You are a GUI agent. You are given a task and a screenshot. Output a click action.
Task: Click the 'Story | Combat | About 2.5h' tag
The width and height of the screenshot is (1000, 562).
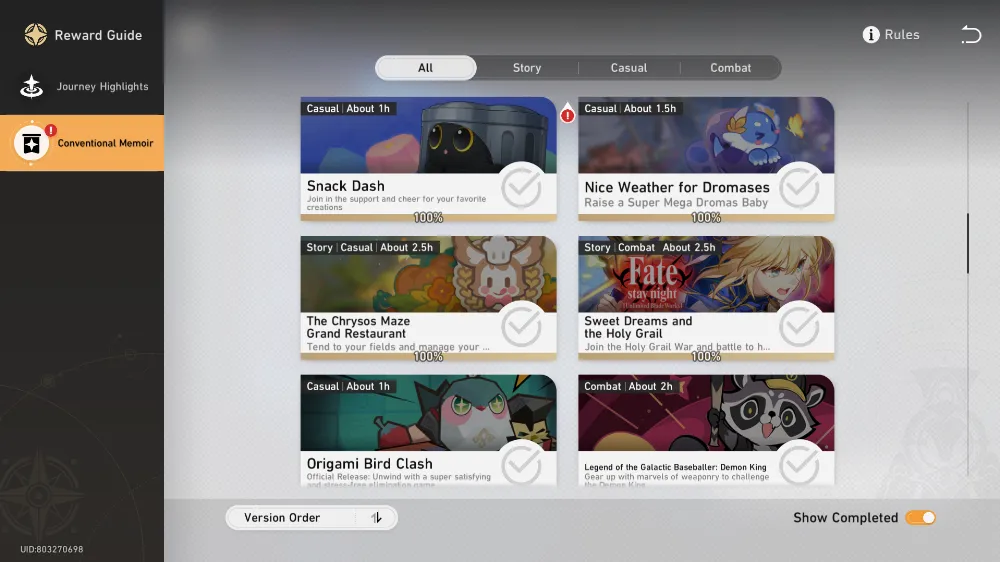point(649,248)
